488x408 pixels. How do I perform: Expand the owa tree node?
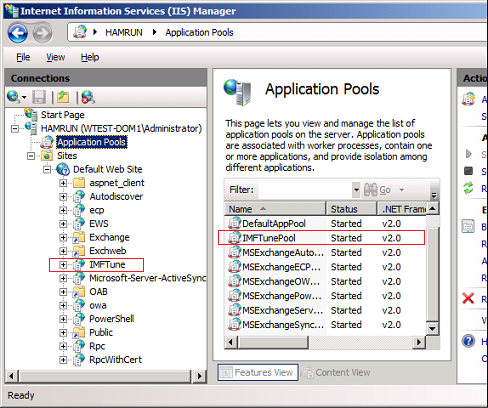(63, 305)
